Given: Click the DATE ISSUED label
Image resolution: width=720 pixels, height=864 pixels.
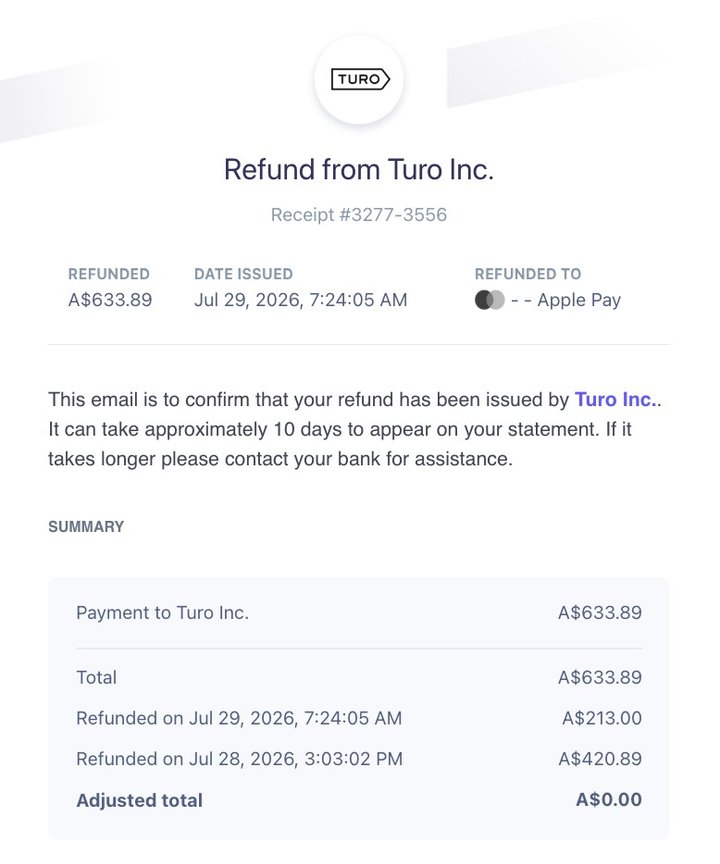Looking at the screenshot, I should (243, 274).
